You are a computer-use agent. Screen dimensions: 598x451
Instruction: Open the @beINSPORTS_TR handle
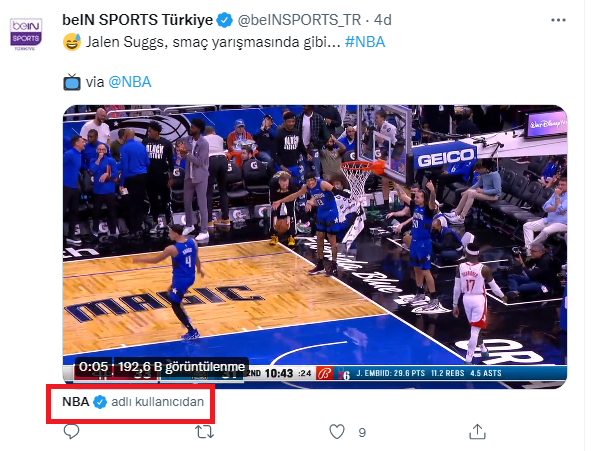click(x=299, y=20)
